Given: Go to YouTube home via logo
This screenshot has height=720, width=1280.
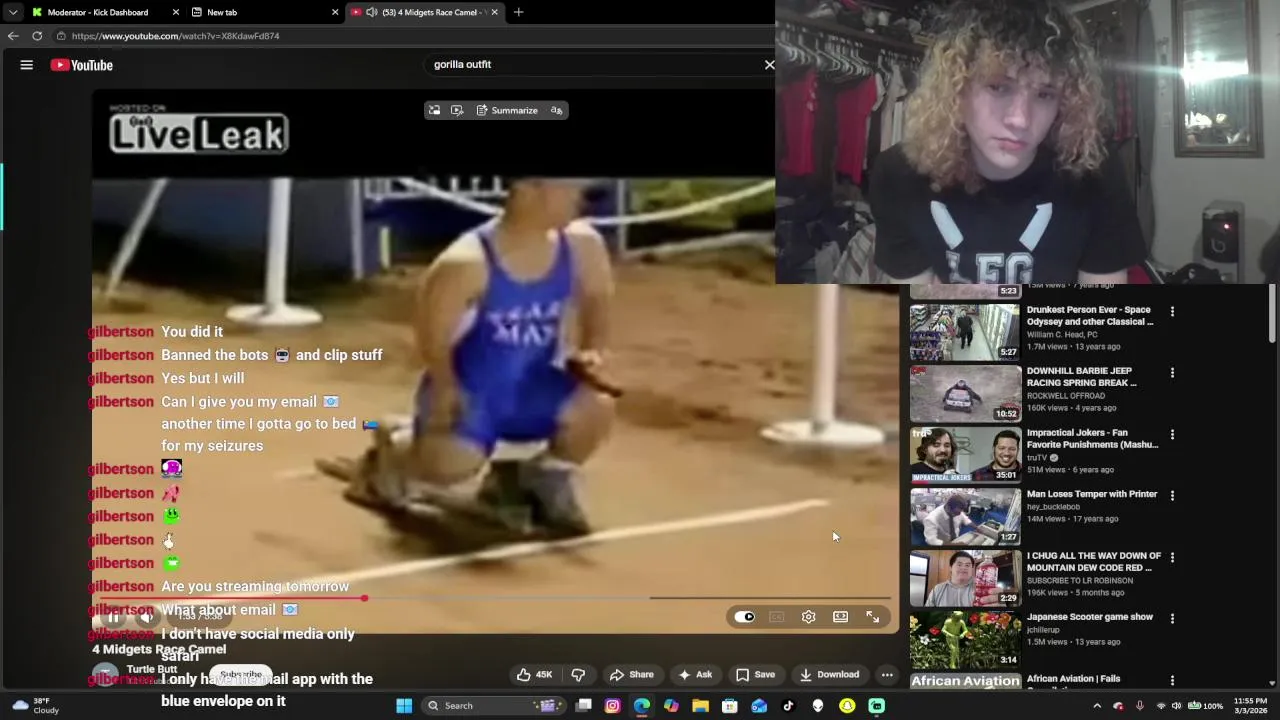Looking at the screenshot, I should [x=82, y=65].
